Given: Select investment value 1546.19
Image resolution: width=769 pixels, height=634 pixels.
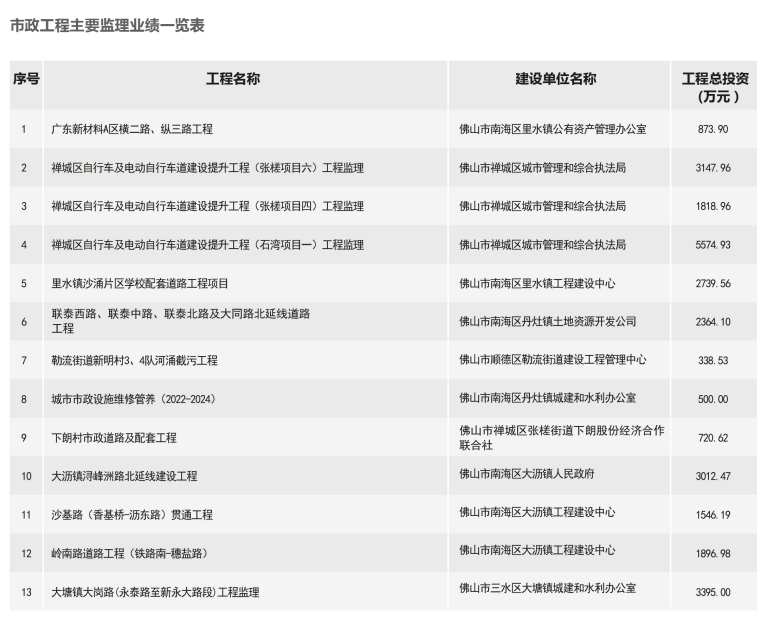Looking at the screenshot, I should pyautogui.click(x=713, y=515).
